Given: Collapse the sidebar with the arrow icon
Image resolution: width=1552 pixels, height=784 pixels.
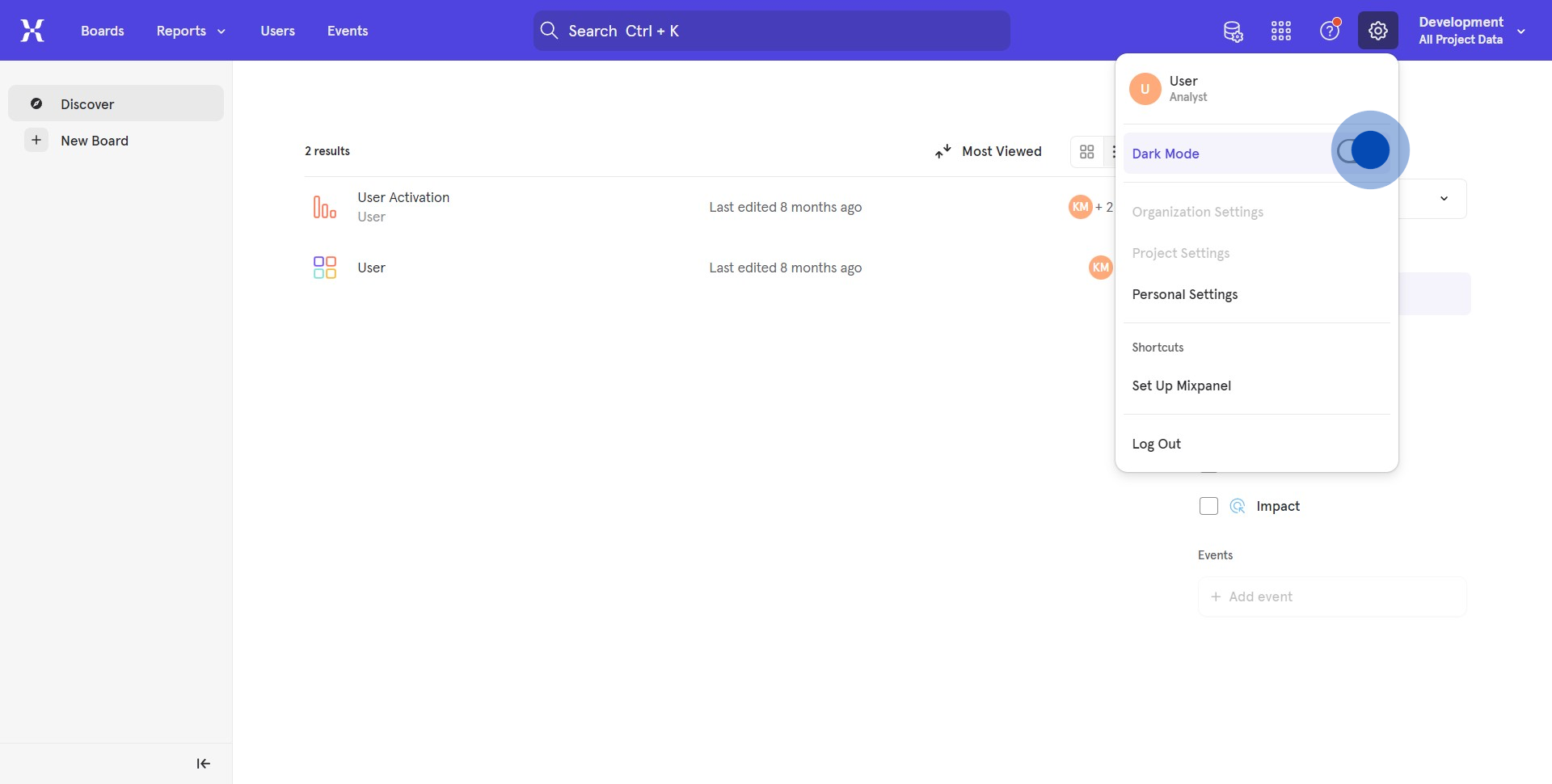Looking at the screenshot, I should click(x=204, y=764).
